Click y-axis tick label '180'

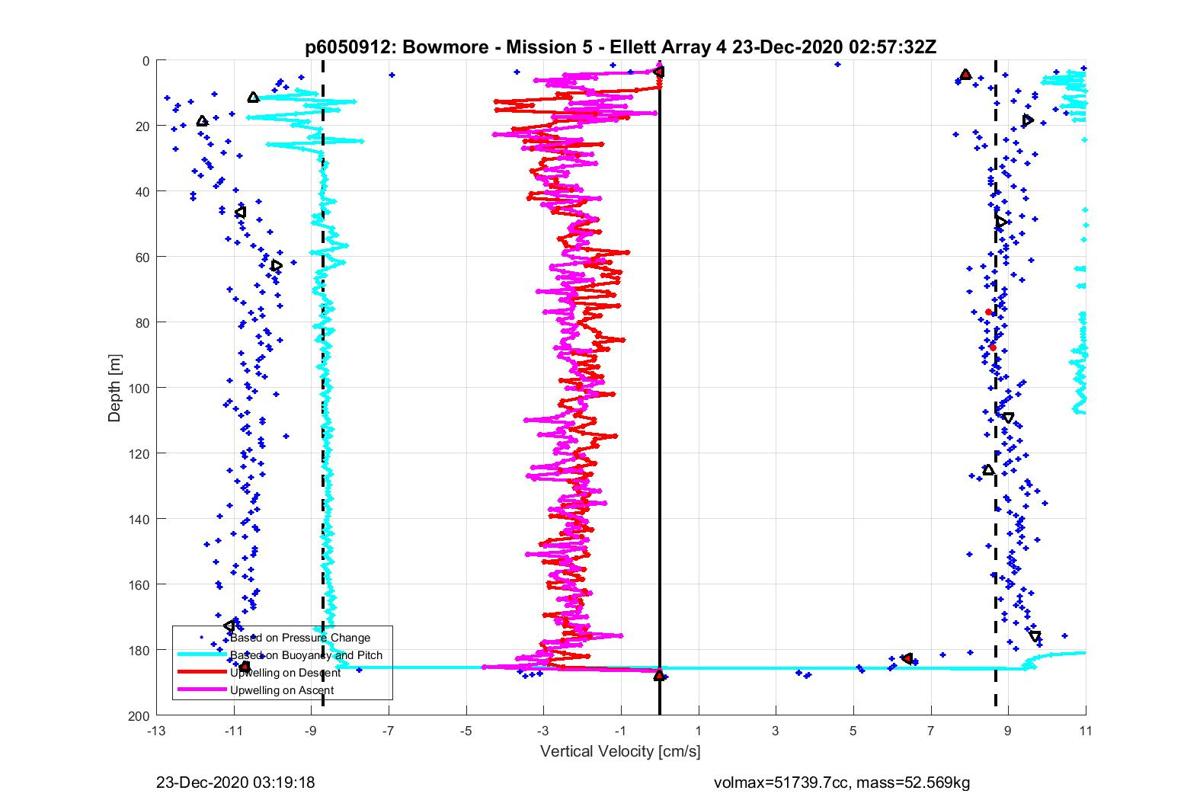point(138,650)
